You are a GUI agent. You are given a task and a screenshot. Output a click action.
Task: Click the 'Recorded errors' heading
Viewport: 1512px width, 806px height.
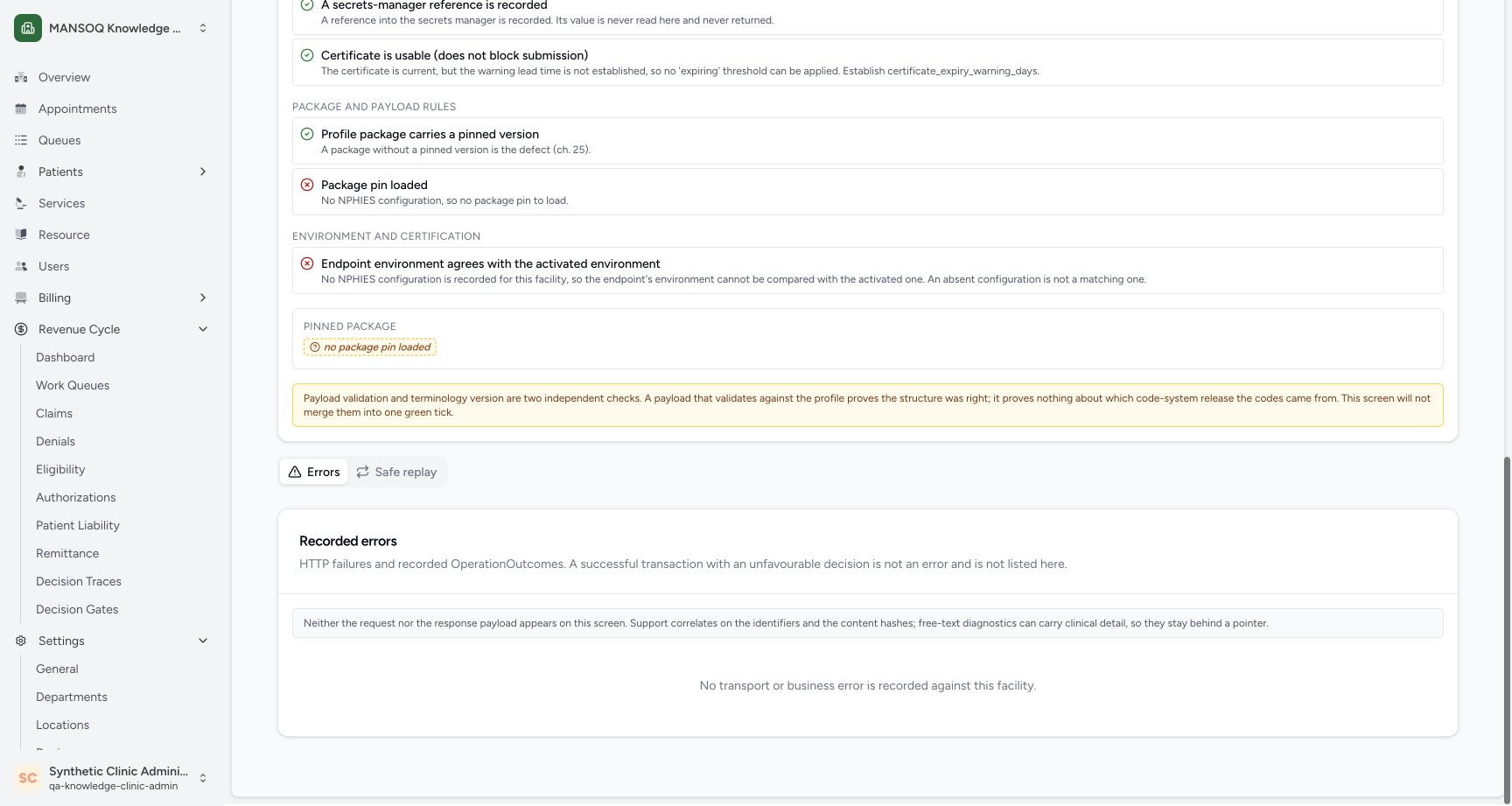(x=348, y=541)
